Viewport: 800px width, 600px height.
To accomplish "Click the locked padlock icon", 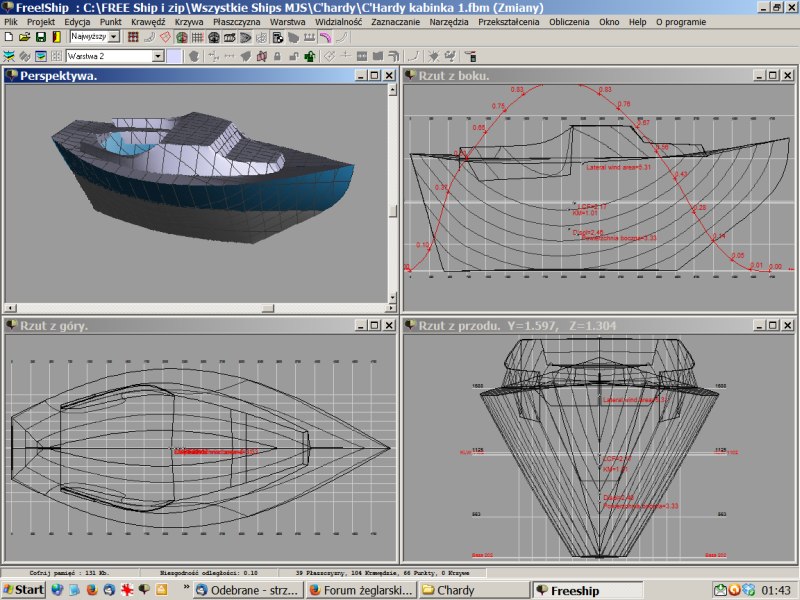I will 276,57.
